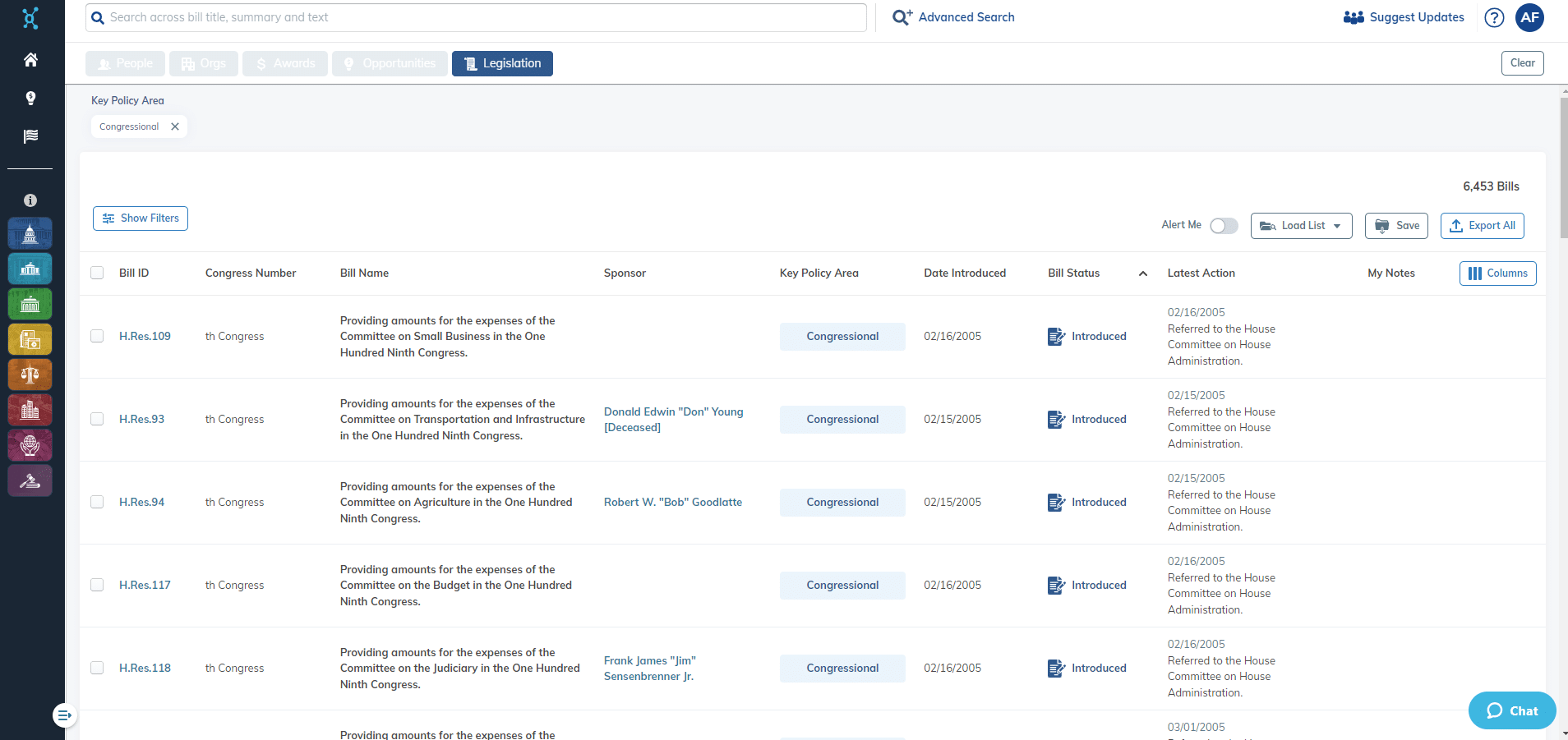Open Advanced Search
Viewport: 1568px width, 740px height.
click(954, 17)
